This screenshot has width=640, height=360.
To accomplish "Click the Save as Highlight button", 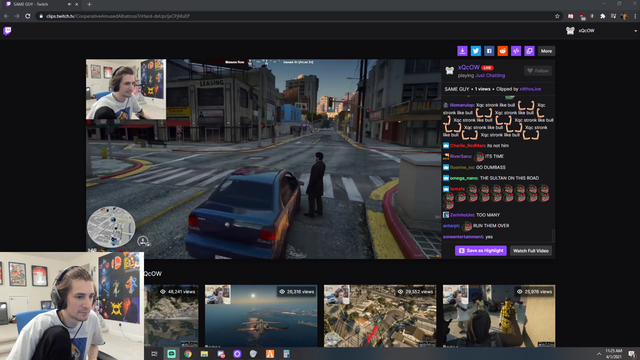I will point(481,251).
